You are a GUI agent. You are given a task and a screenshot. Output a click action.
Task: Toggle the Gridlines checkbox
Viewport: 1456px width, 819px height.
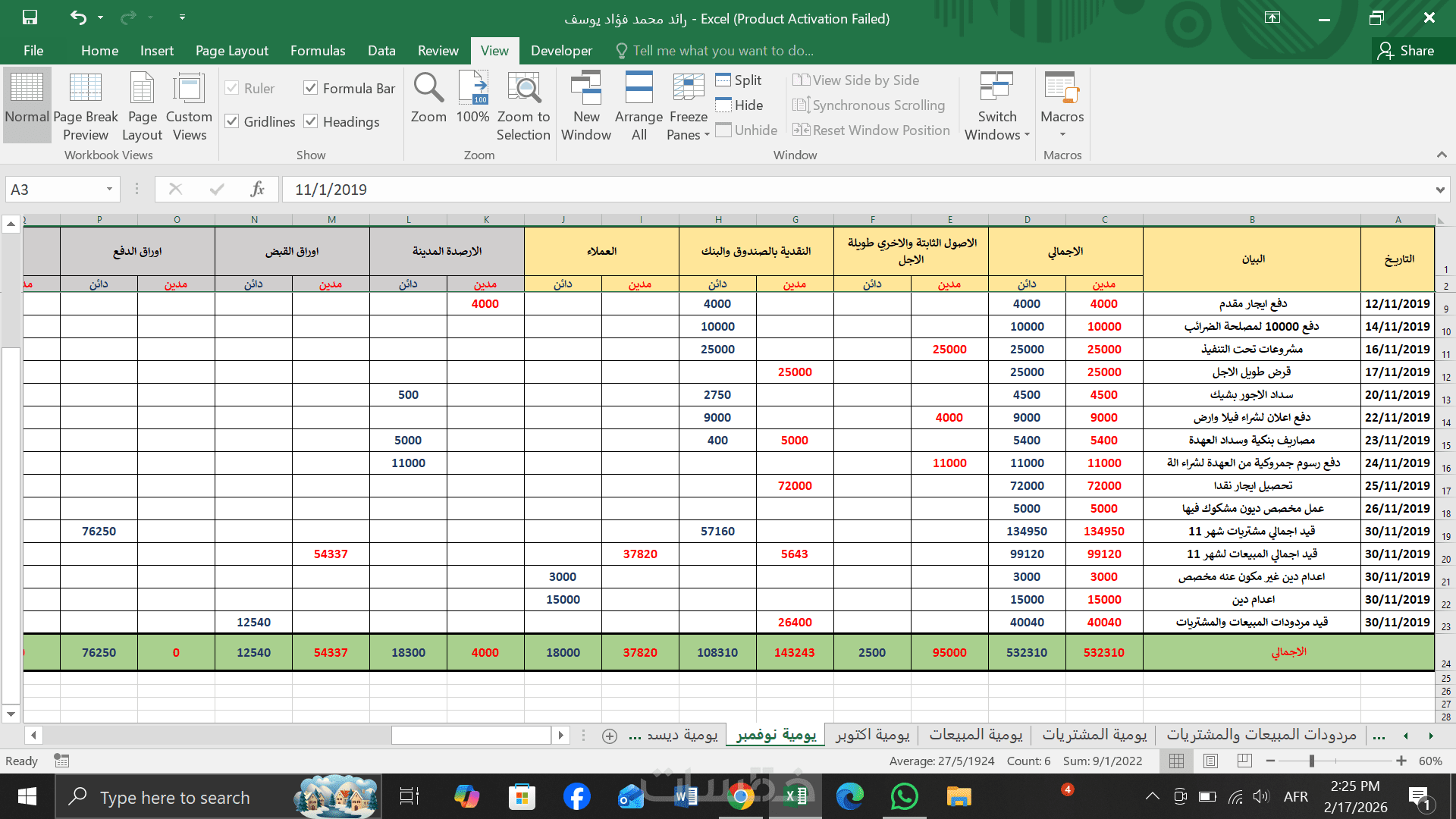[232, 121]
